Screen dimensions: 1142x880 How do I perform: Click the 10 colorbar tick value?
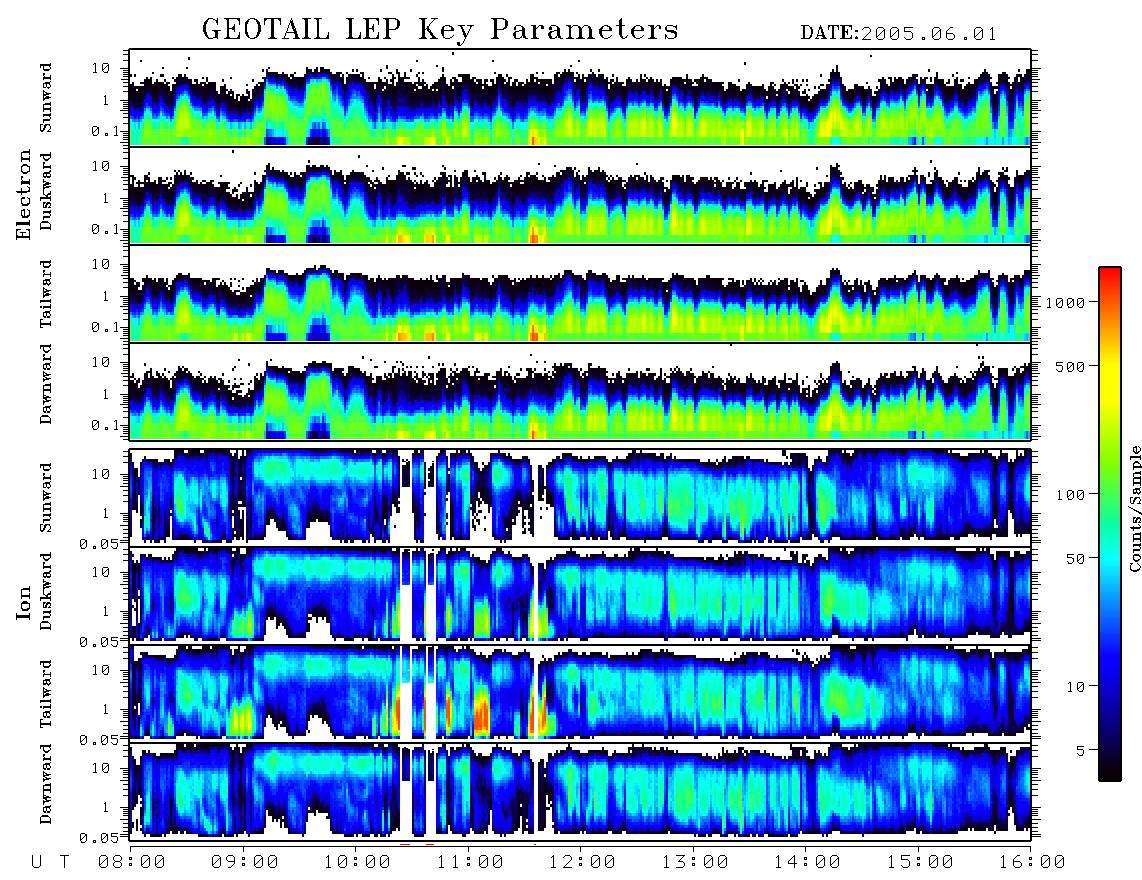[1075, 686]
